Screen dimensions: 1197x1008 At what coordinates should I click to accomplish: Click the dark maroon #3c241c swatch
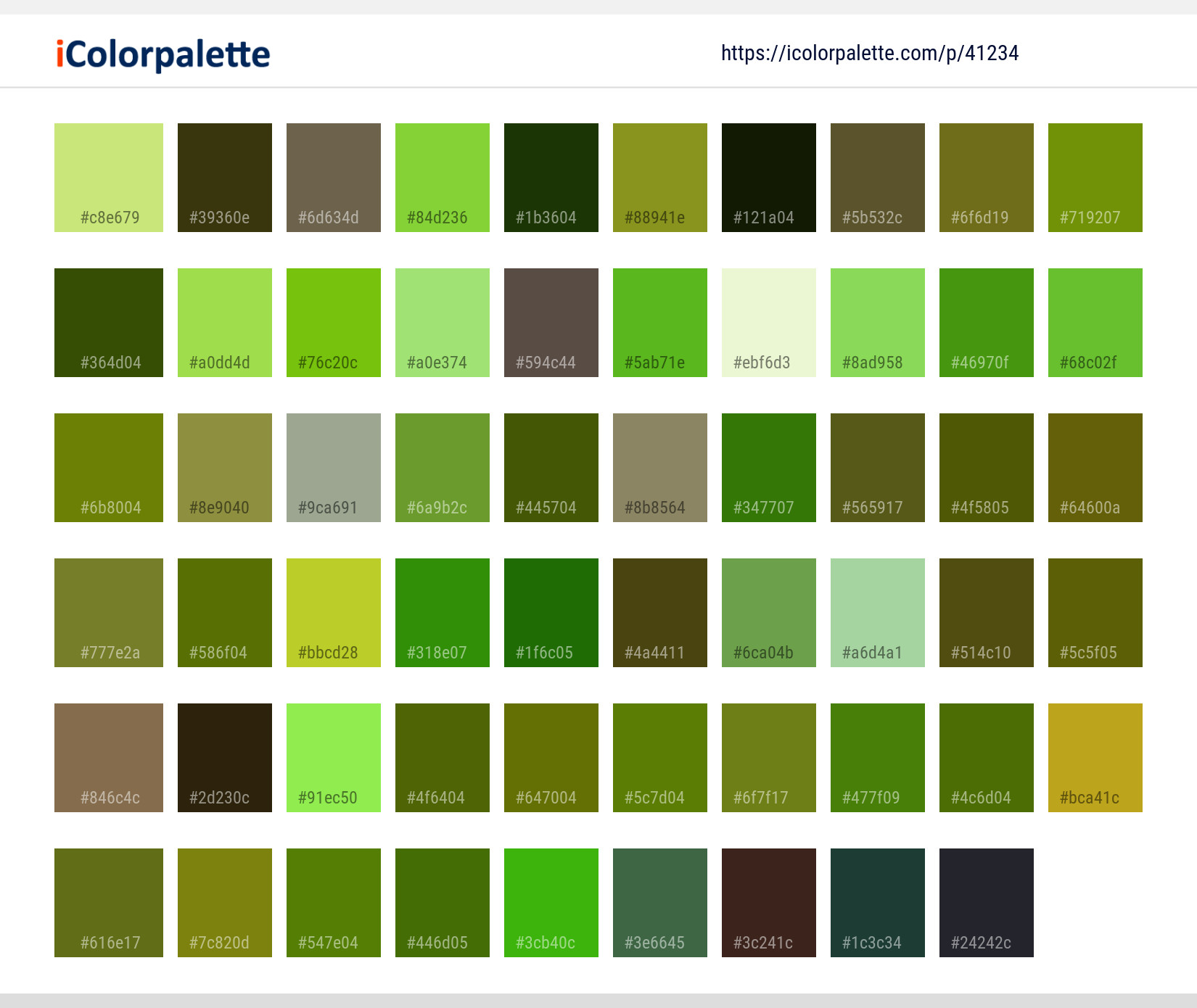pos(769,903)
